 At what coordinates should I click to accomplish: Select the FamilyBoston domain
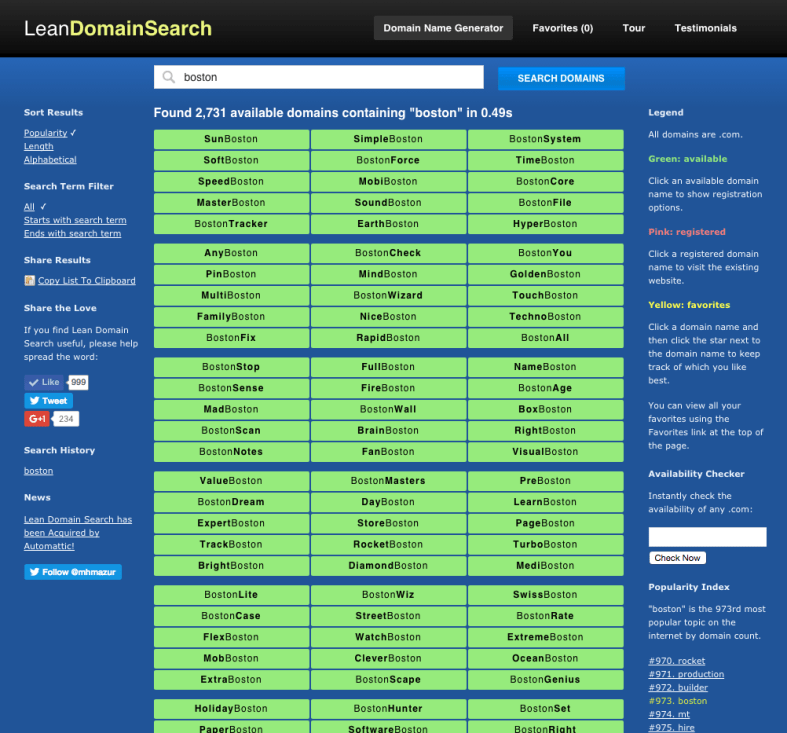tap(231, 317)
